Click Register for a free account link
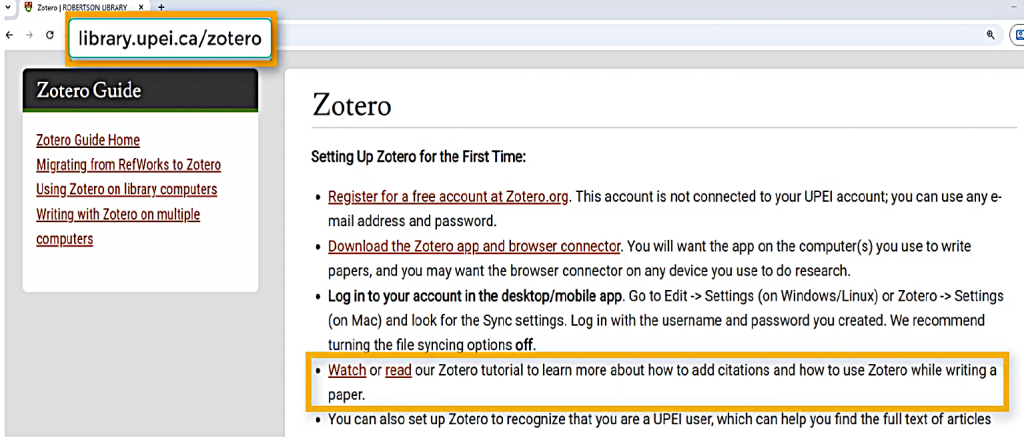Viewport: 1024px width, 438px height. click(x=448, y=196)
